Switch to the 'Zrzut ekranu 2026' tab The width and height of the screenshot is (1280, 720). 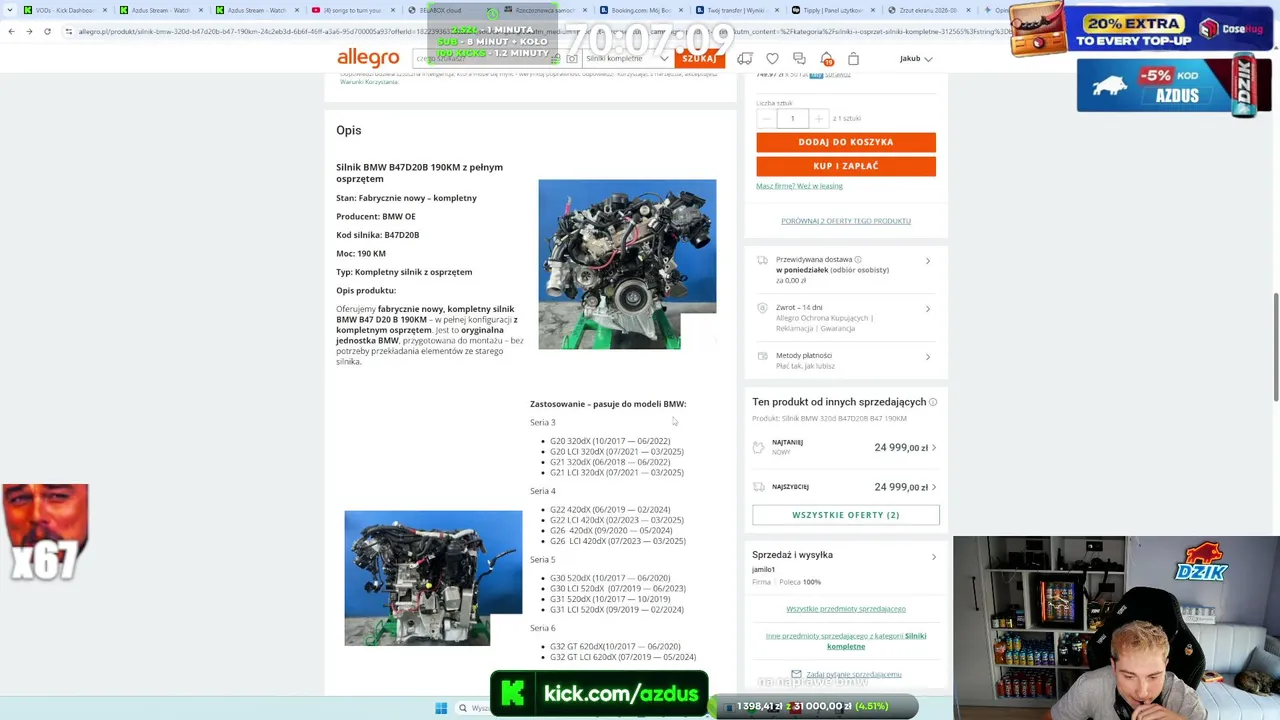930,10
